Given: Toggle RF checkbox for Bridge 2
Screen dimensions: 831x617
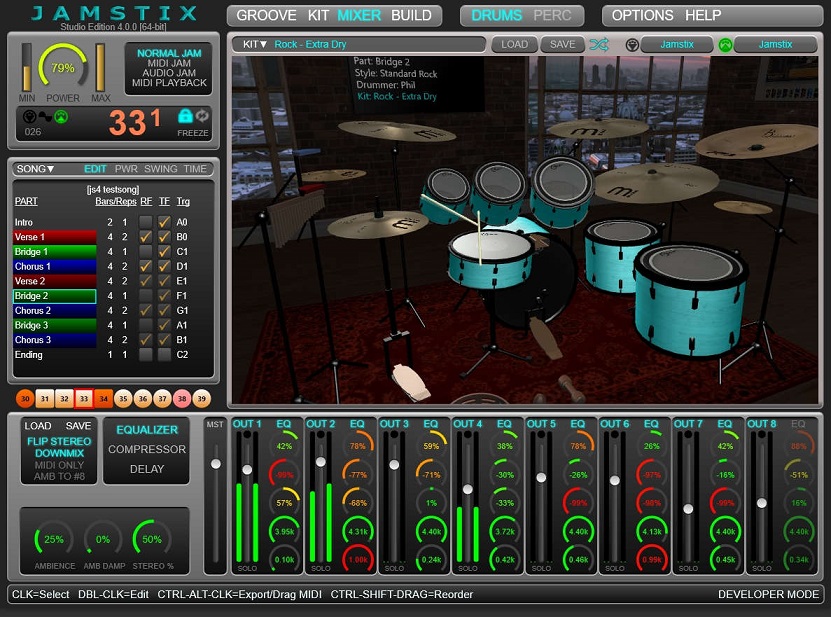Looking at the screenshot, I should click(146, 295).
